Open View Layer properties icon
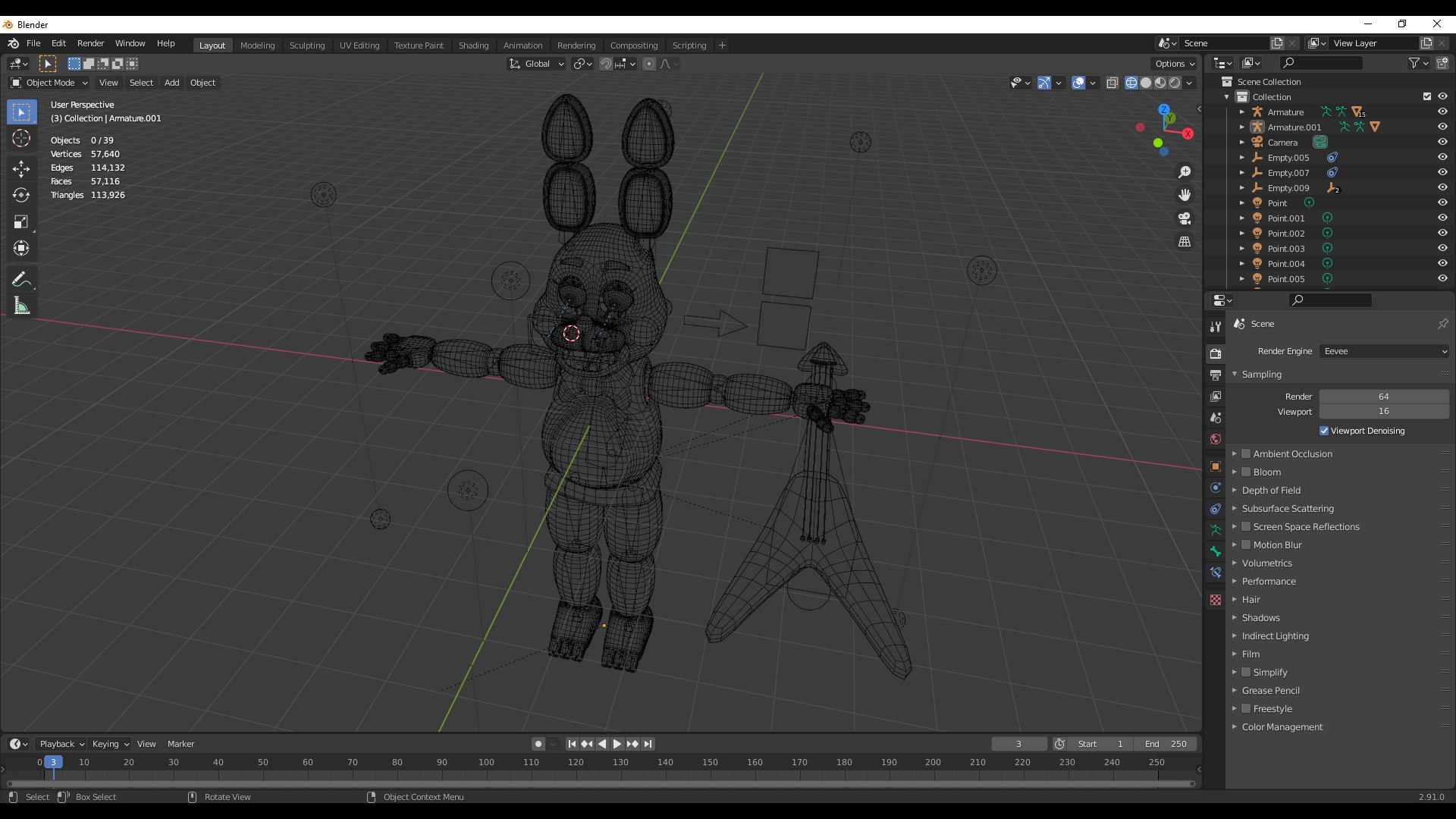The width and height of the screenshot is (1456, 819). (1216, 397)
